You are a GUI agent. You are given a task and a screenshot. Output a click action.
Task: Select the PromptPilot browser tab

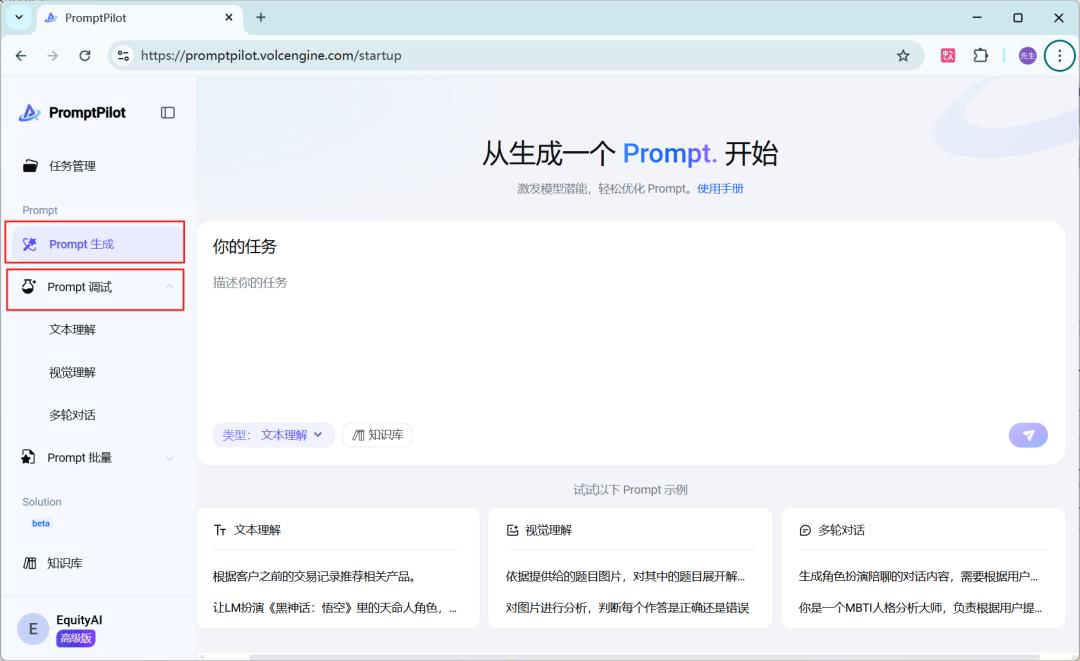pos(139,18)
